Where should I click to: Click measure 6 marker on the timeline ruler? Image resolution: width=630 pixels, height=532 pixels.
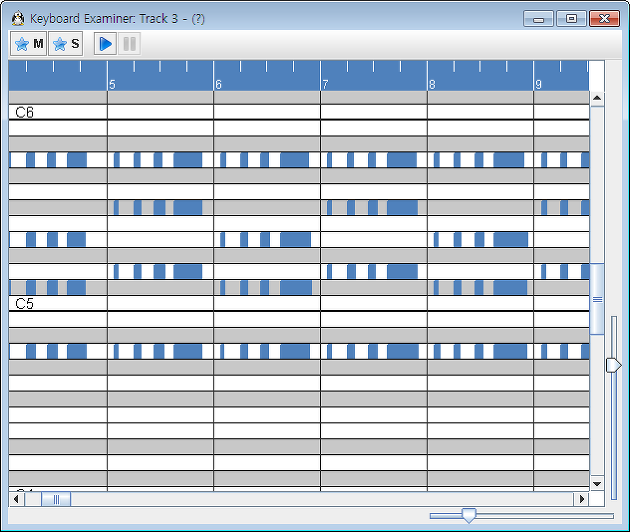tap(218, 84)
